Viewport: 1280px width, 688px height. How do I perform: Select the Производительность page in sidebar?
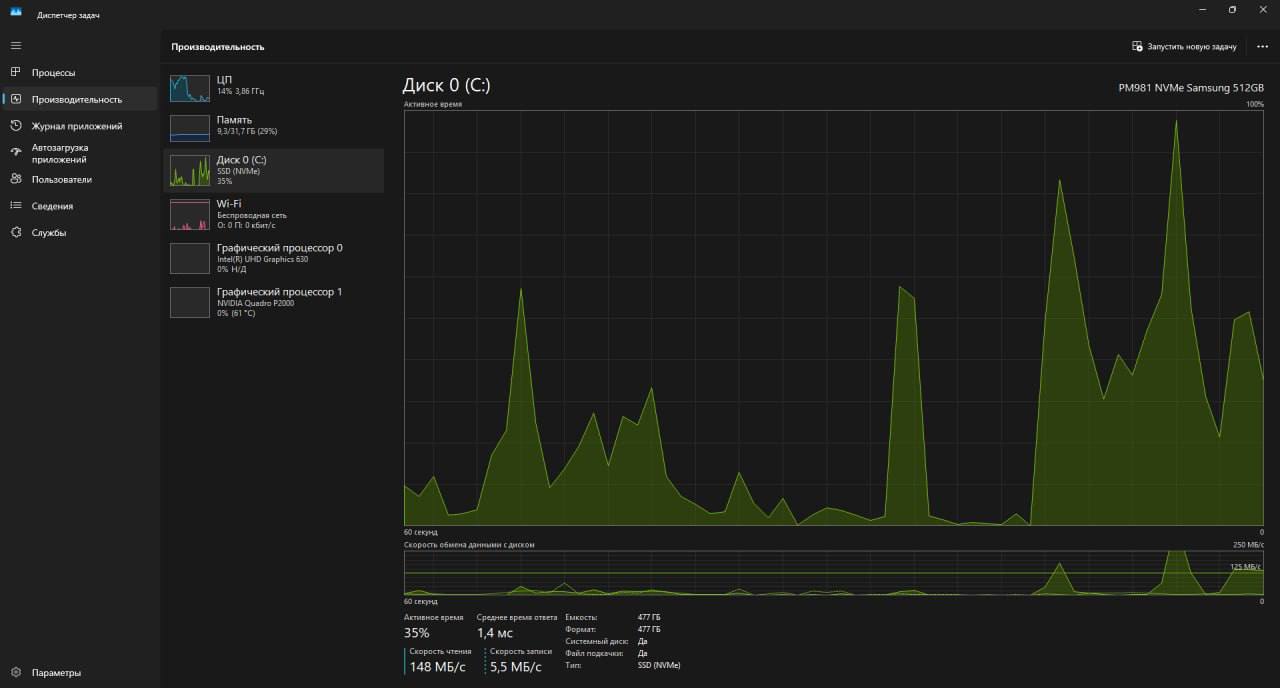pyautogui.click(x=80, y=99)
